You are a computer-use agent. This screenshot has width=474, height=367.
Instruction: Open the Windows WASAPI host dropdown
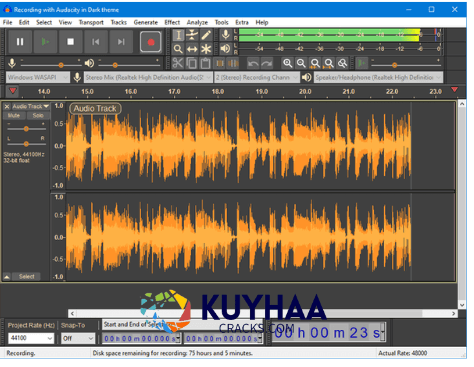(x=38, y=77)
